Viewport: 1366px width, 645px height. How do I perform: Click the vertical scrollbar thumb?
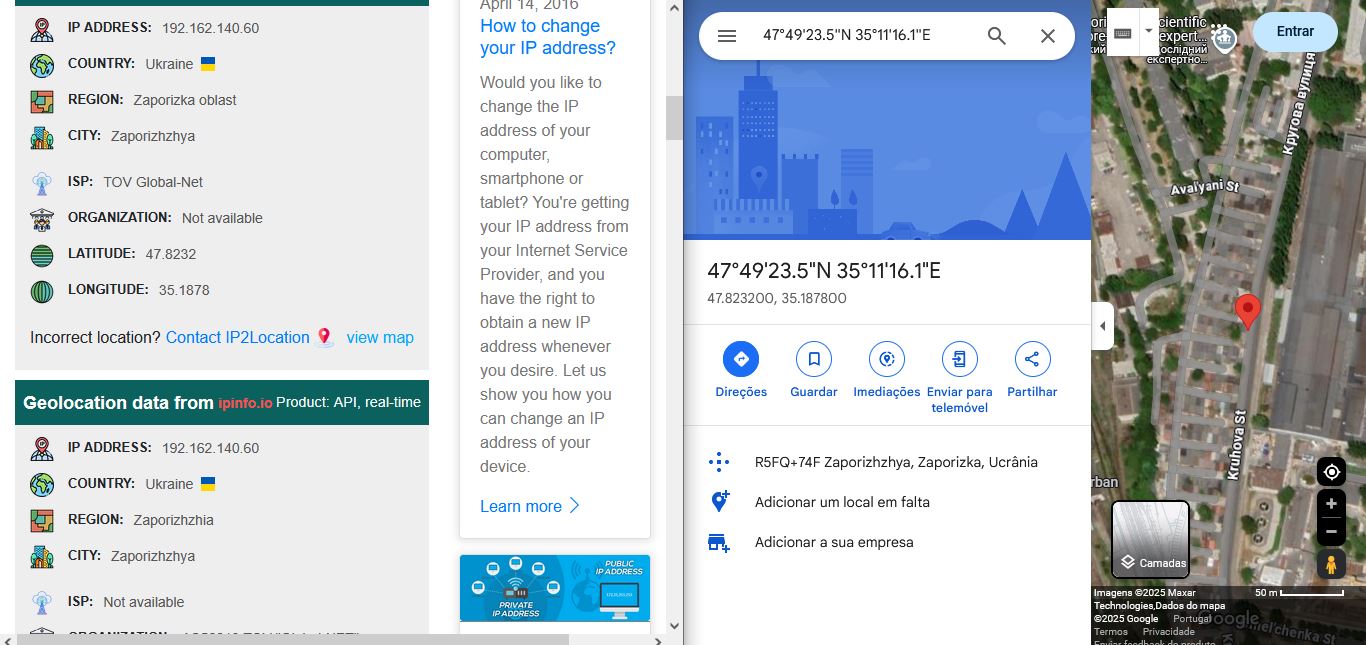coord(674,118)
